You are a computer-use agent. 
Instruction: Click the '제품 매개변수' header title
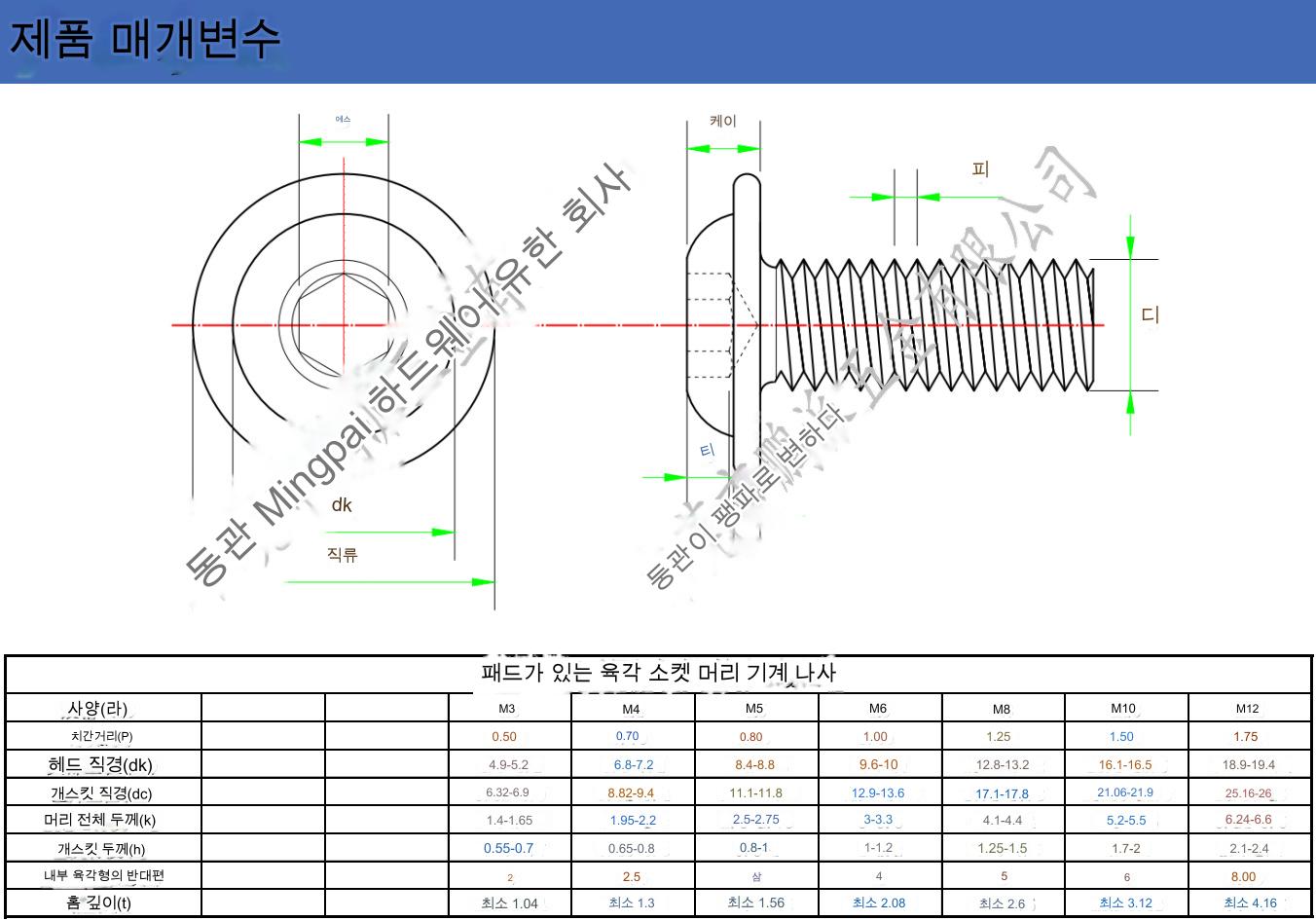(145, 40)
